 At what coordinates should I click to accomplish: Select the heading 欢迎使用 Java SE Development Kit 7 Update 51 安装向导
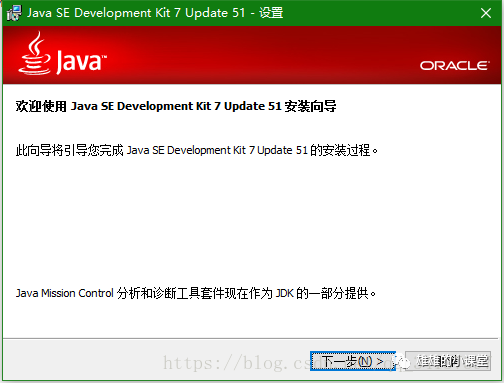[x=176, y=106]
